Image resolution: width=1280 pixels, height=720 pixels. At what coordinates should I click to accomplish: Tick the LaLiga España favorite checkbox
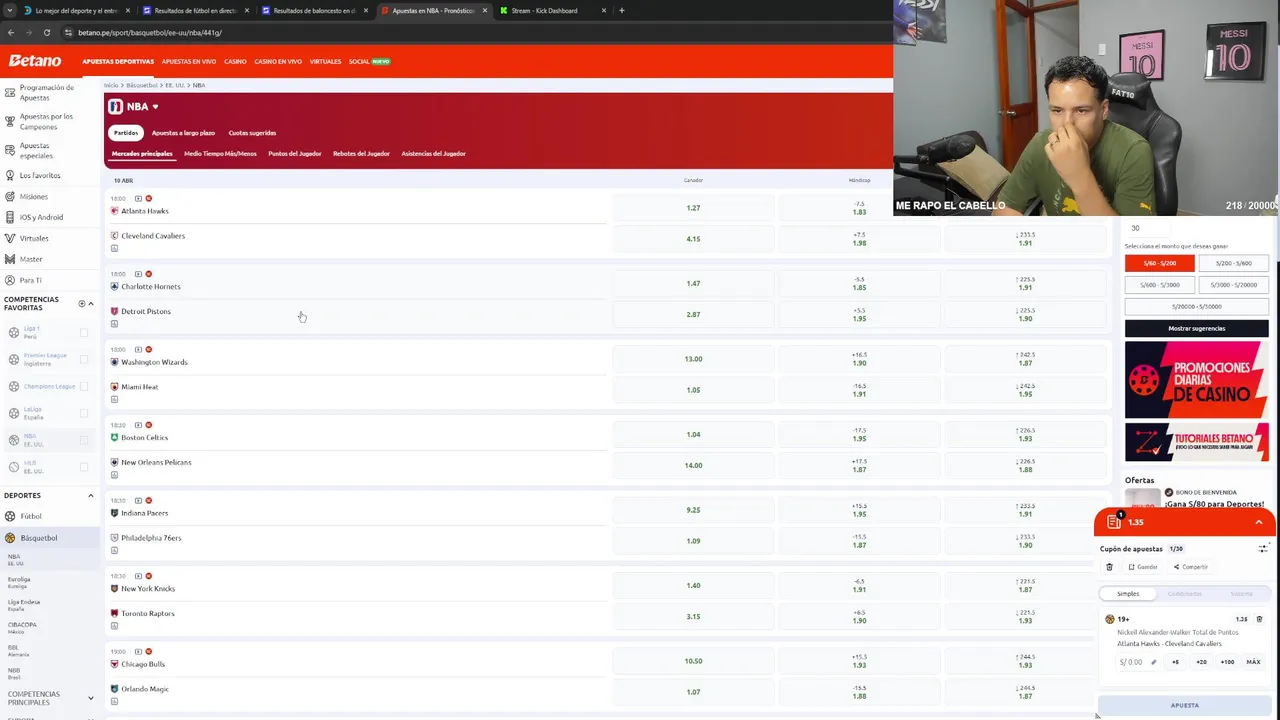point(83,413)
